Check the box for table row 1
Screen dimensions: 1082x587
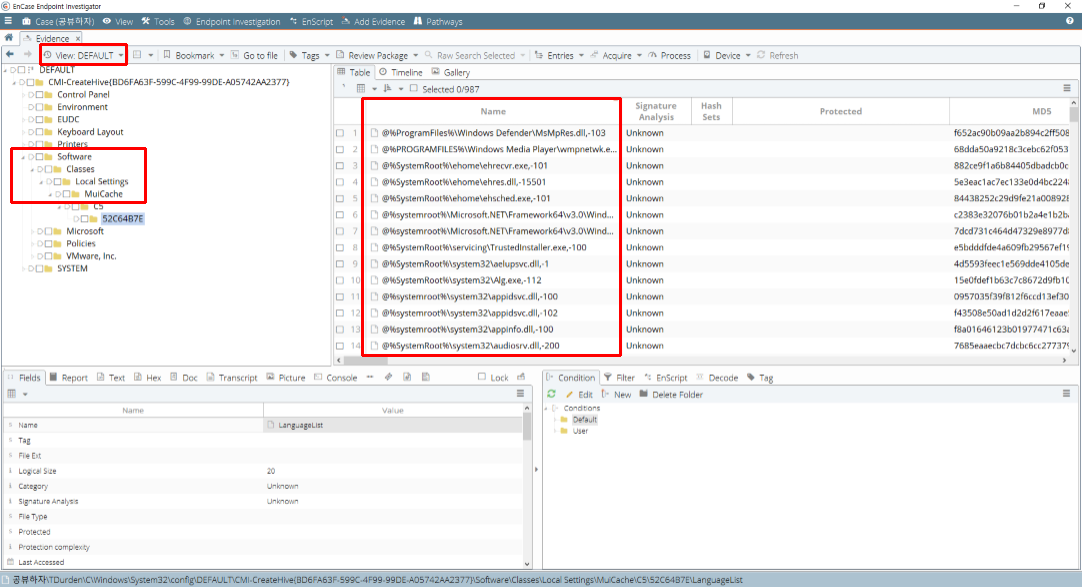pyautogui.click(x=340, y=133)
